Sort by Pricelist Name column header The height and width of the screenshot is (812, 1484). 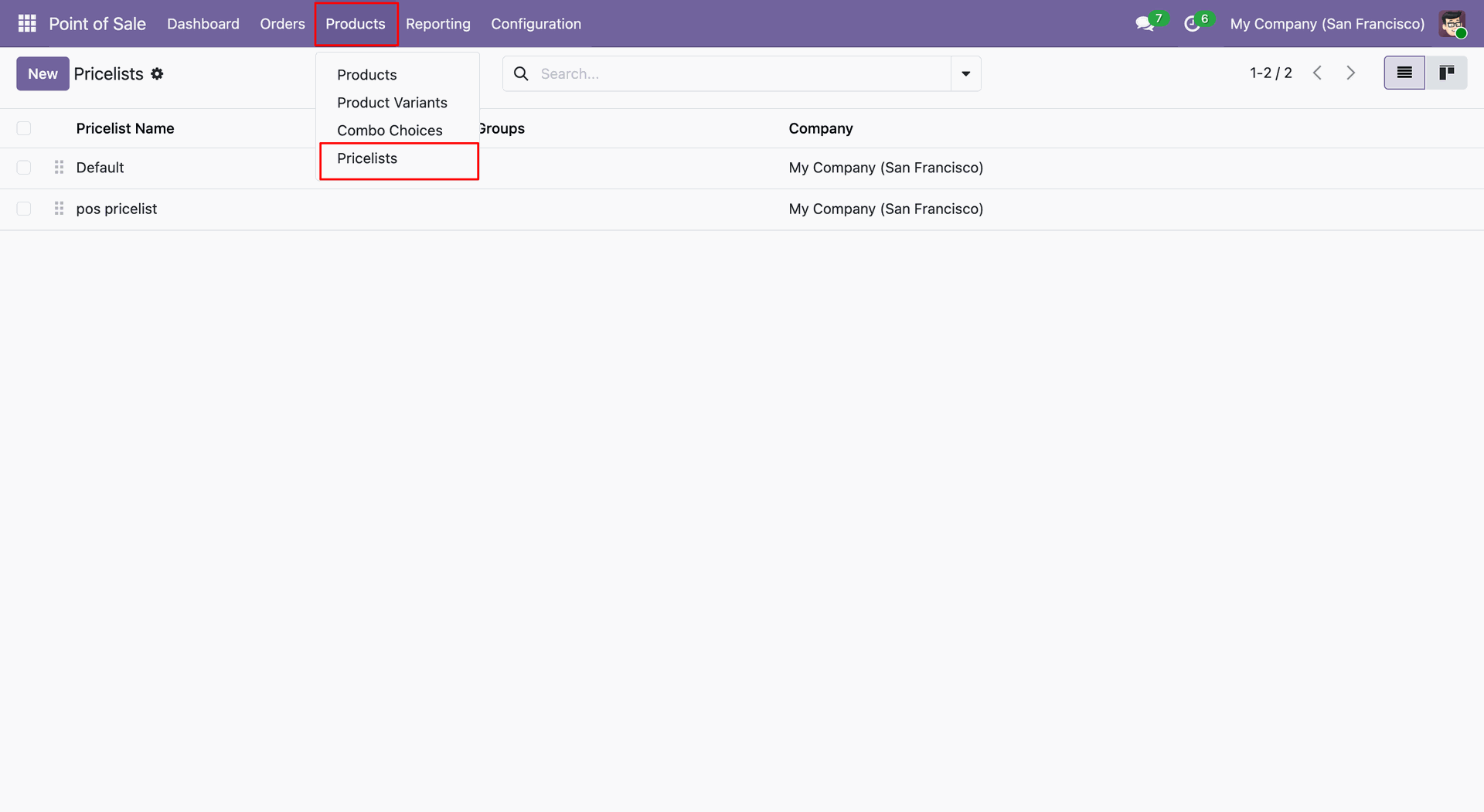click(x=125, y=128)
